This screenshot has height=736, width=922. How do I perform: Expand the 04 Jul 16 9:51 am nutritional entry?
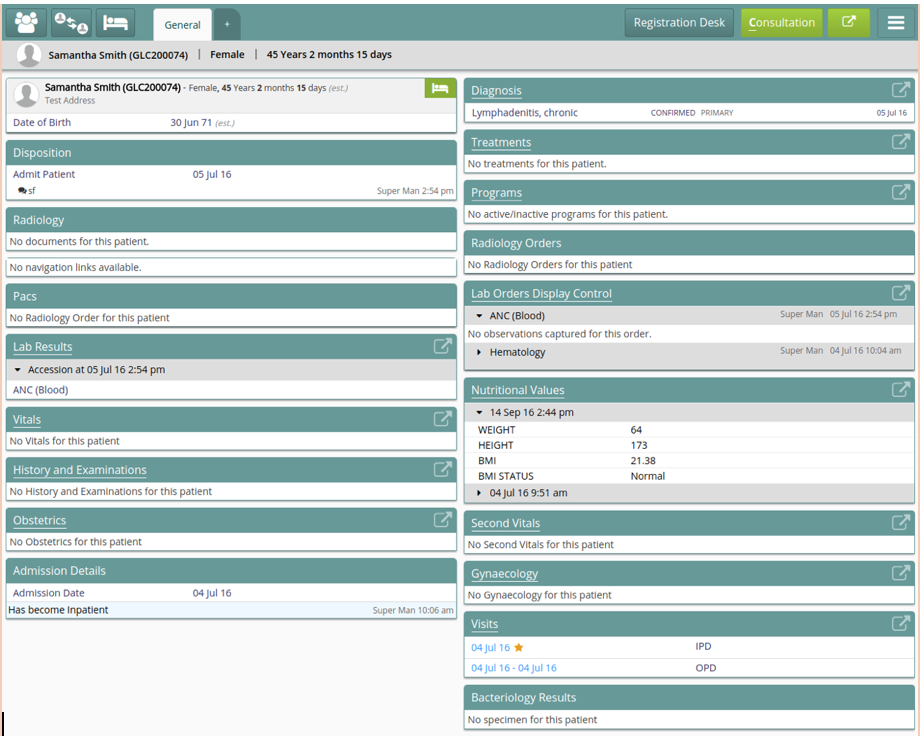pyautogui.click(x=480, y=493)
